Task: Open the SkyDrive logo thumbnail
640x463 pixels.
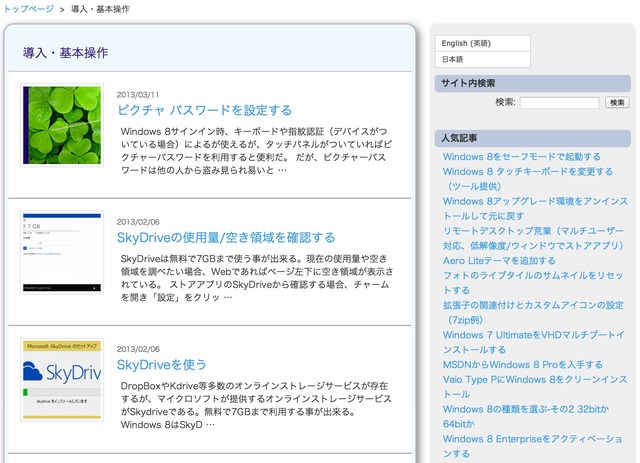Action: click(x=61, y=378)
